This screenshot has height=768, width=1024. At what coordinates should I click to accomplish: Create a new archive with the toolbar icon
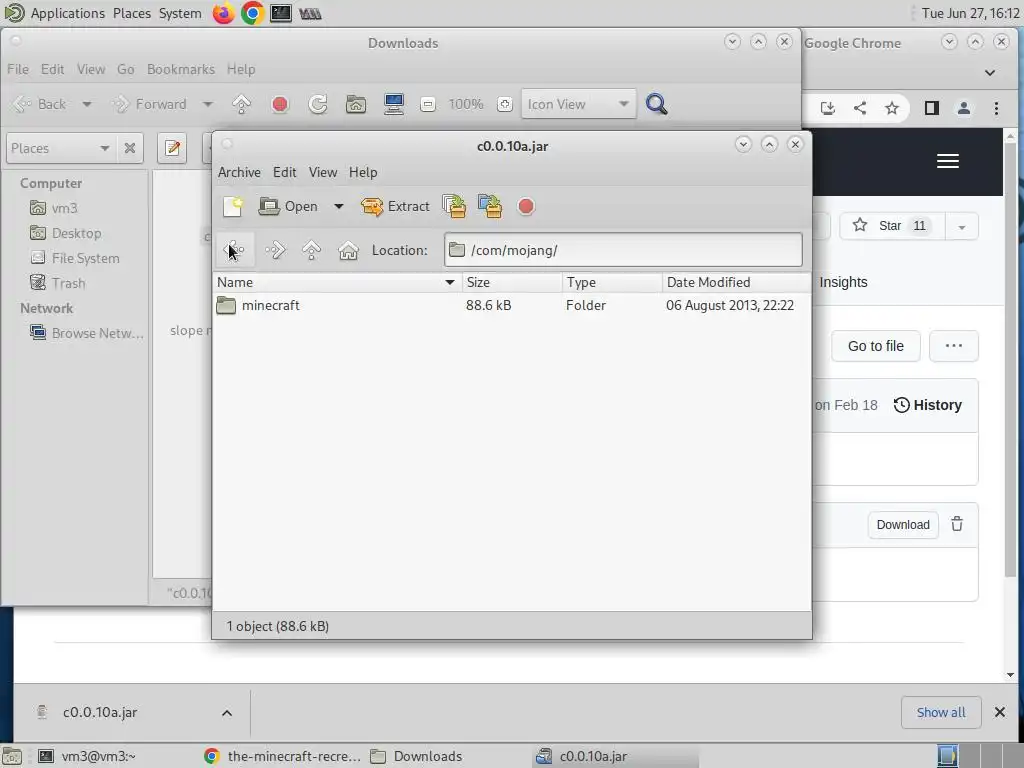pyautogui.click(x=232, y=206)
